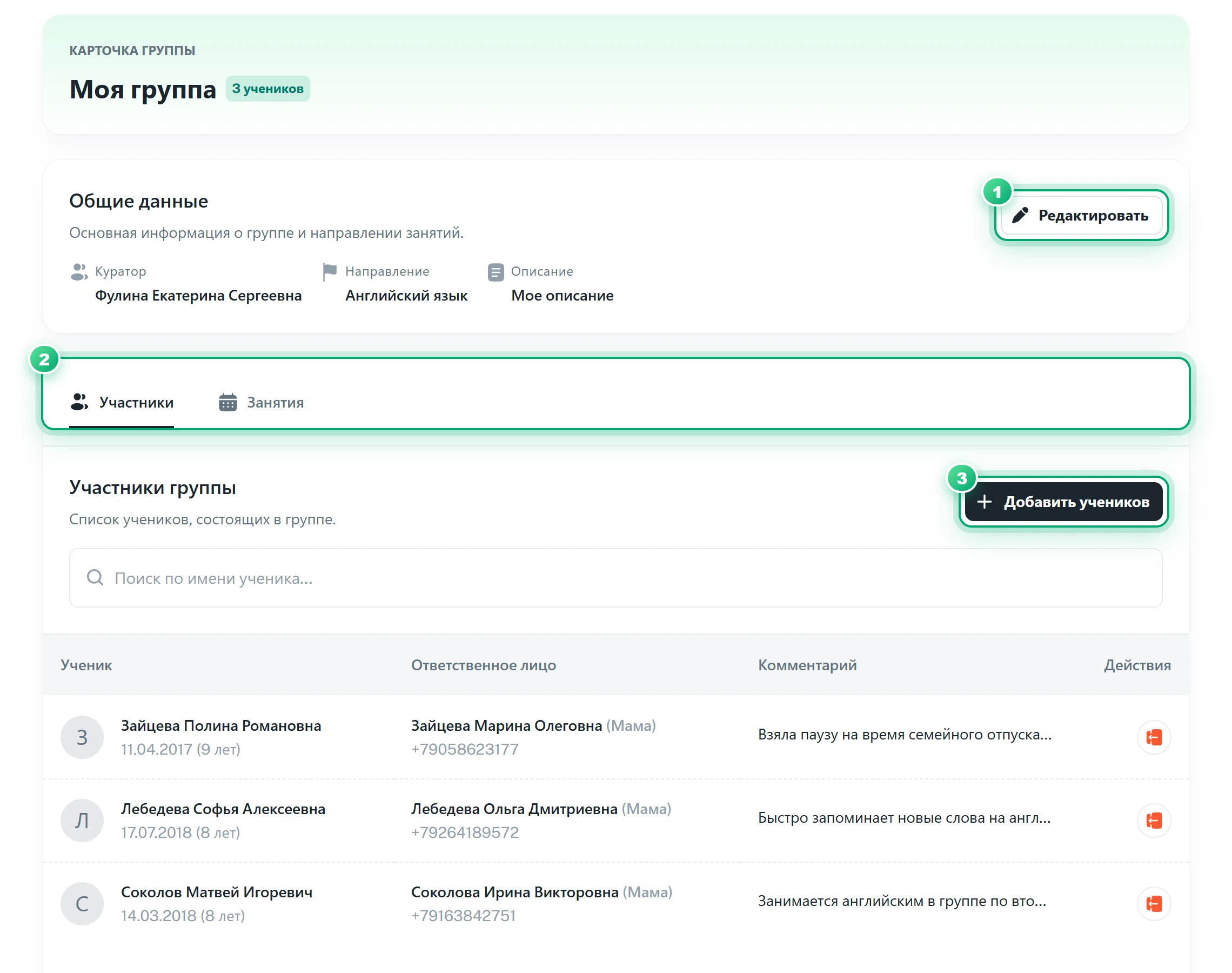The width and height of the screenshot is (1232, 973).
Task: Remove Соколов Матвей via red exit icon
Action: click(1154, 903)
